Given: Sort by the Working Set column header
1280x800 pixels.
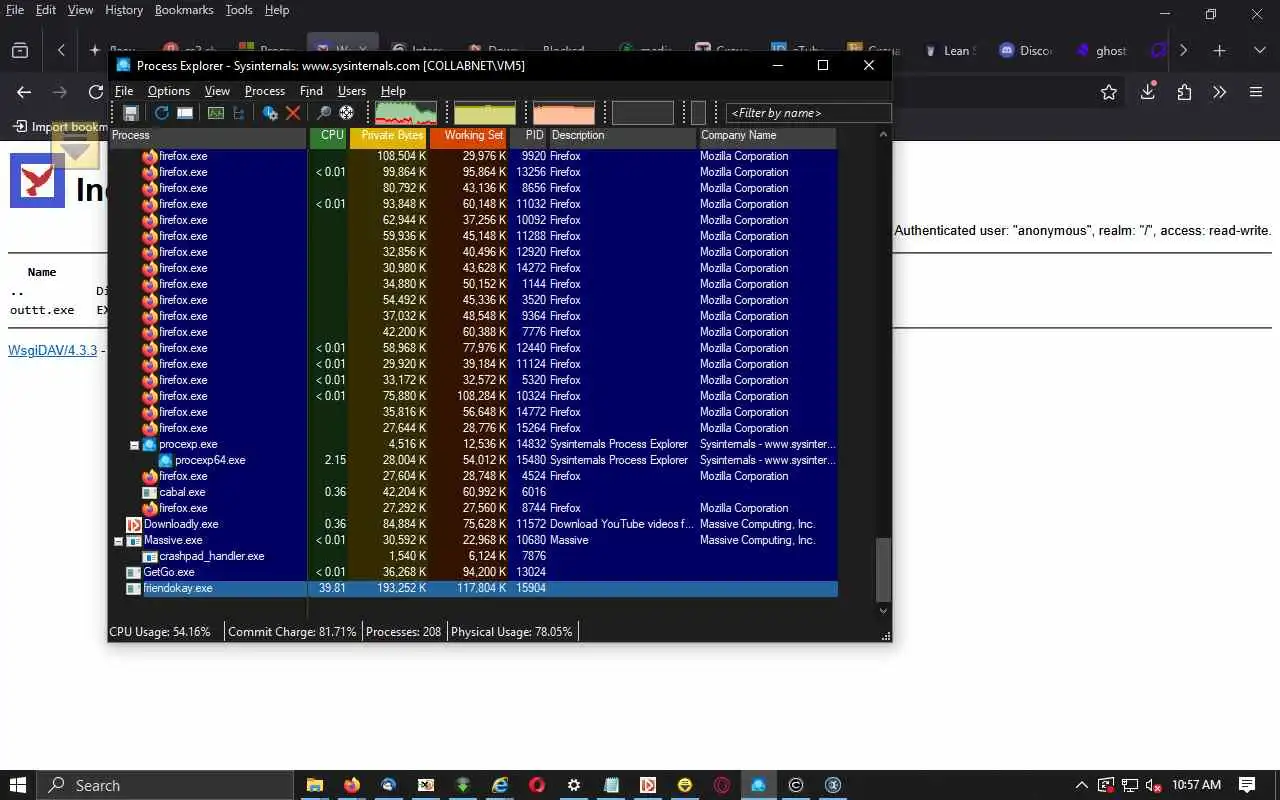Looking at the screenshot, I should 468,136.
